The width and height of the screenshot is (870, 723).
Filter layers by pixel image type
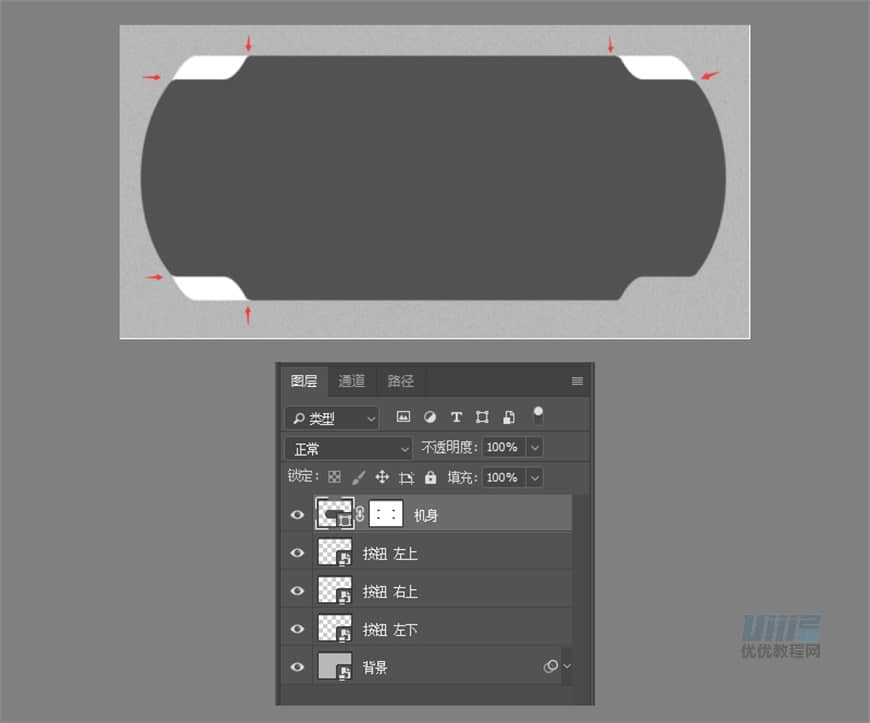tap(404, 417)
